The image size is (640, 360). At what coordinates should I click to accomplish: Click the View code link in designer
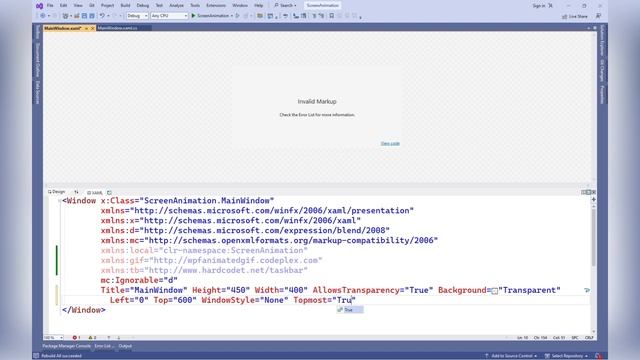coord(390,144)
